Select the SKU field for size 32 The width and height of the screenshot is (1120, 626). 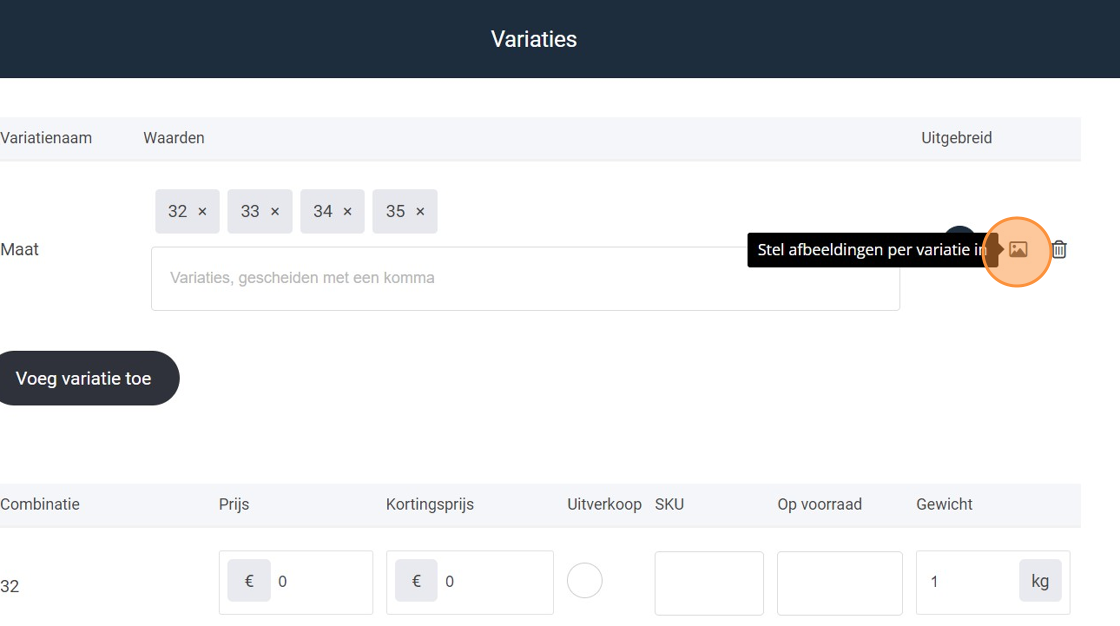pos(708,582)
